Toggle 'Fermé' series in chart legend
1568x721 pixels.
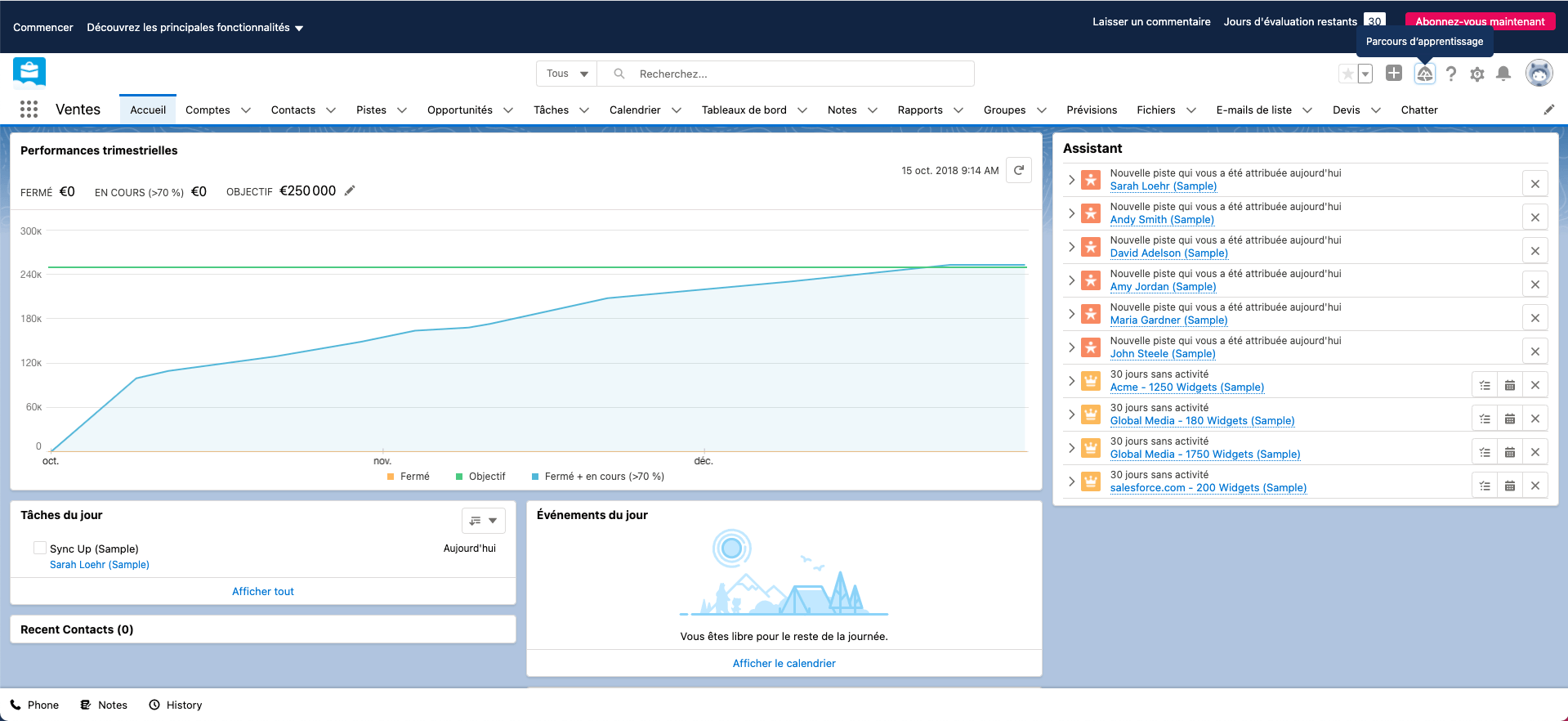(x=408, y=477)
